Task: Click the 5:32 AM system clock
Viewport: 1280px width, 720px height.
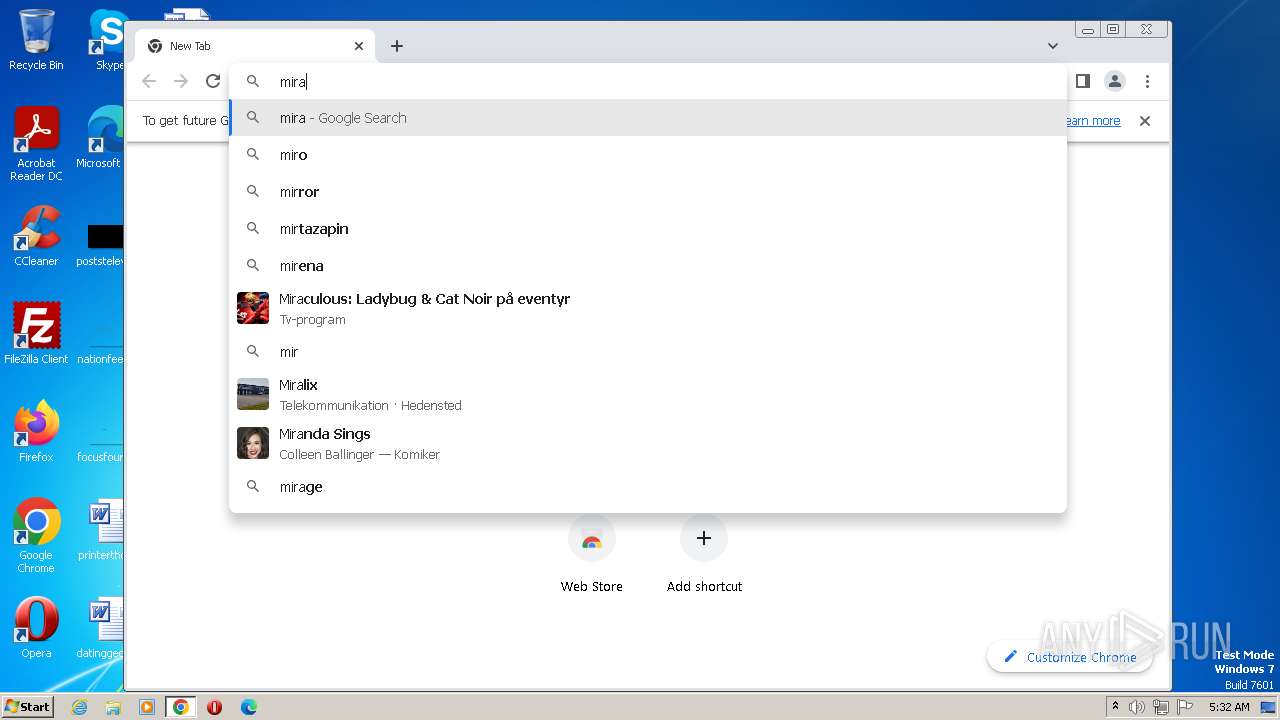Action: click(x=1229, y=707)
